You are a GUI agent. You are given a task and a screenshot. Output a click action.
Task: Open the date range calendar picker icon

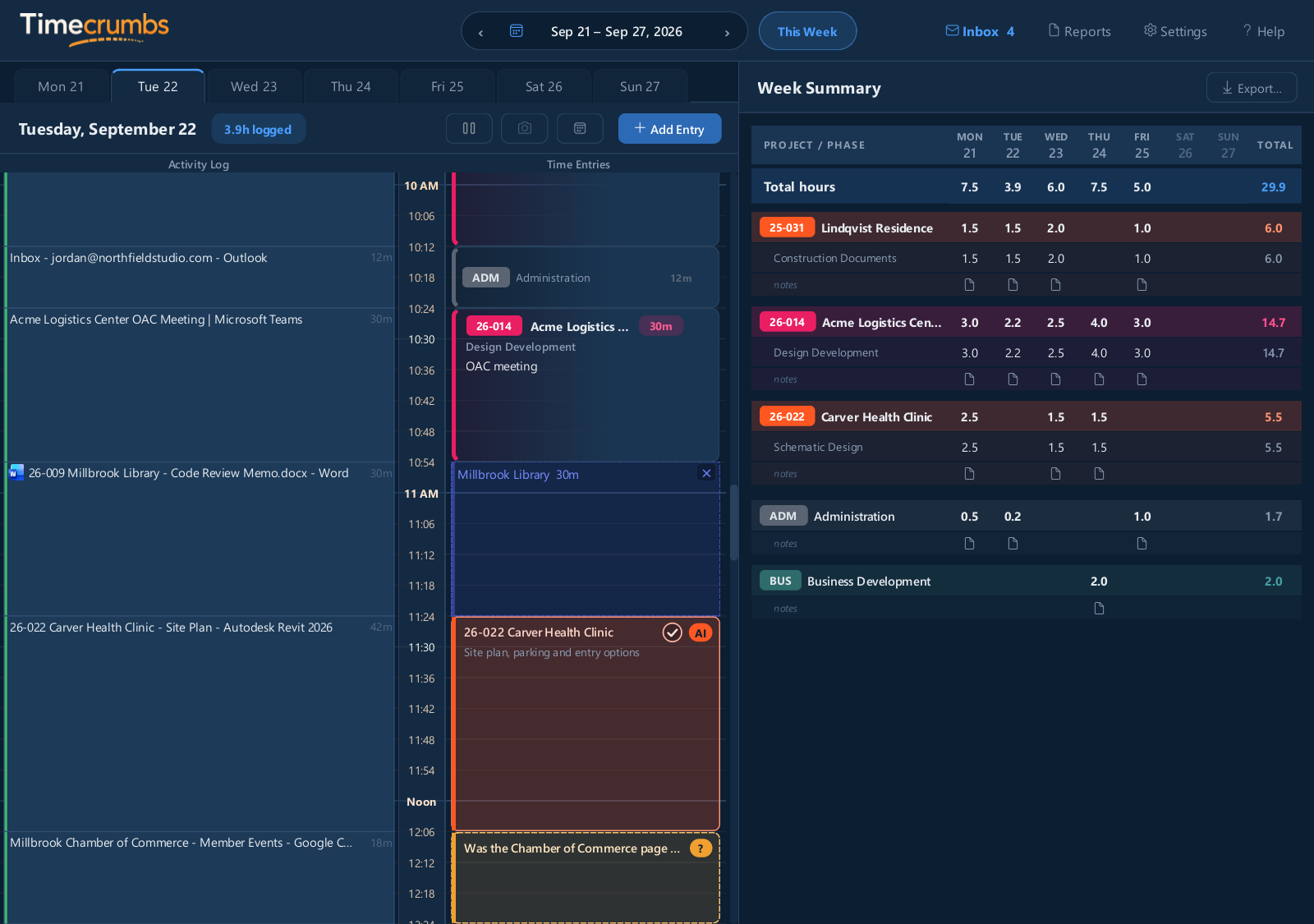(x=517, y=31)
